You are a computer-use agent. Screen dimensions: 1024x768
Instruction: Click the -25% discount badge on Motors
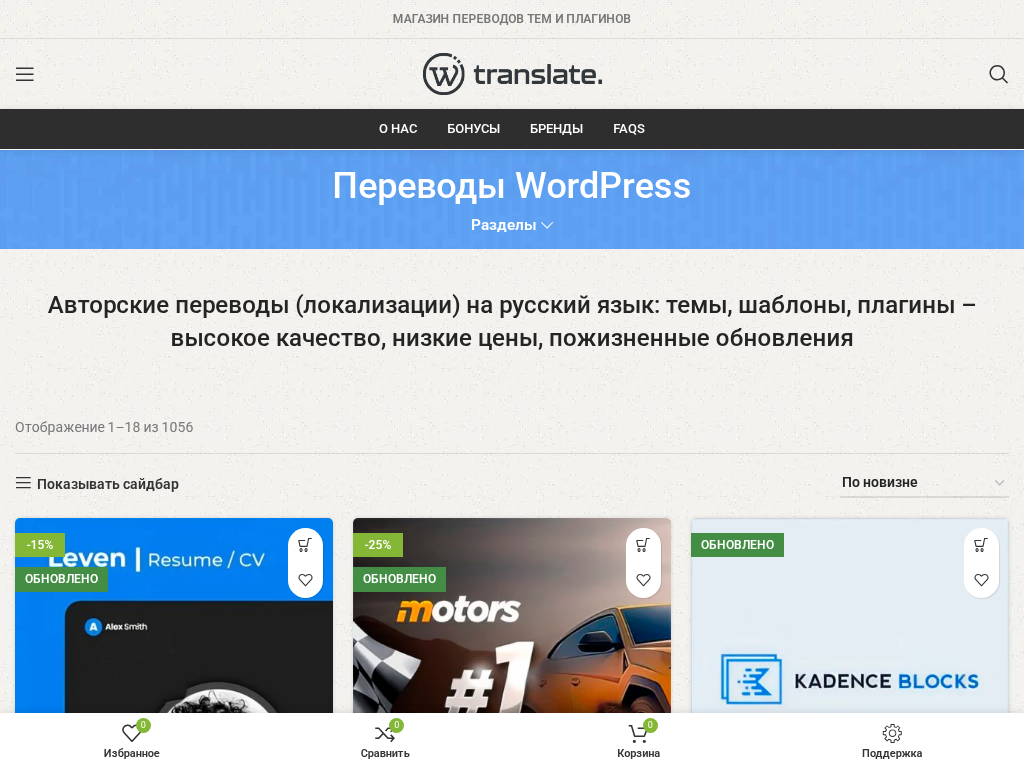pyautogui.click(x=377, y=545)
